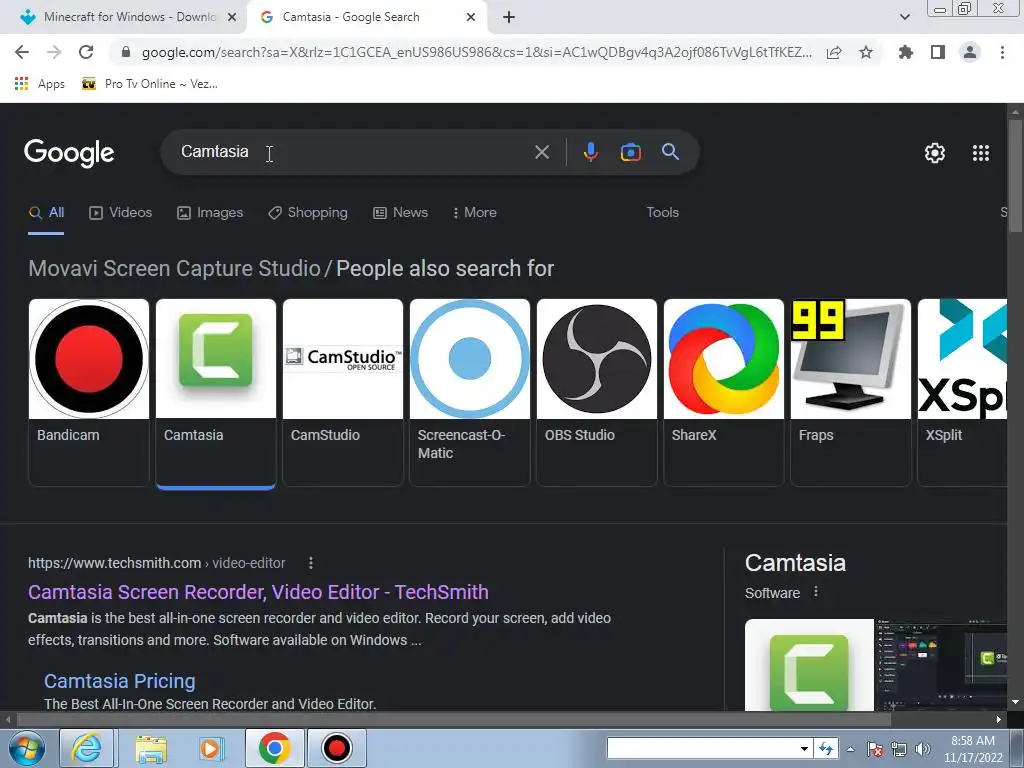
Task: Switch to Videos results
Action: pyautogui.click(x=121, y=213)
